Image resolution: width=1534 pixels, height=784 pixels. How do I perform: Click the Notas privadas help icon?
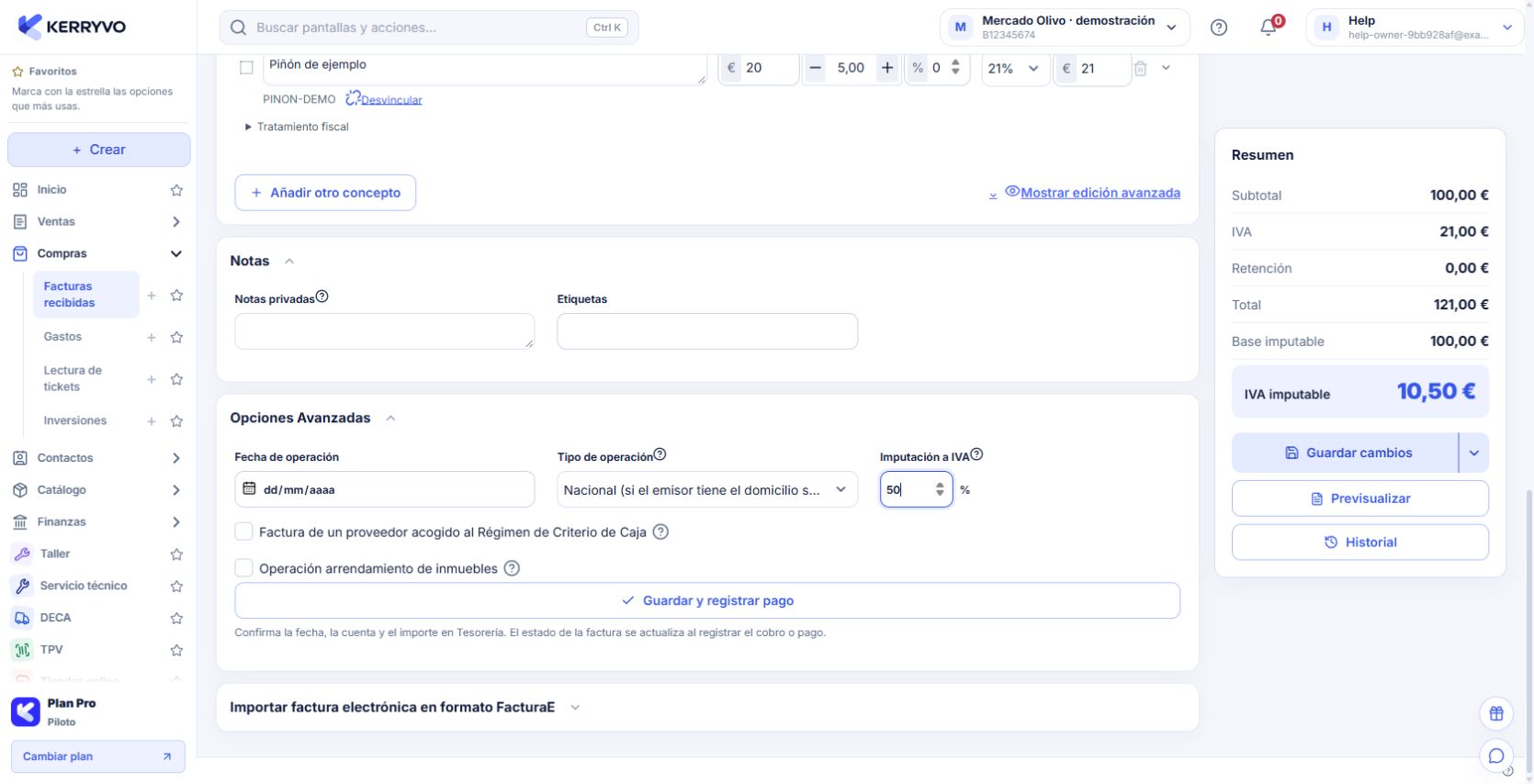[322, 297]
